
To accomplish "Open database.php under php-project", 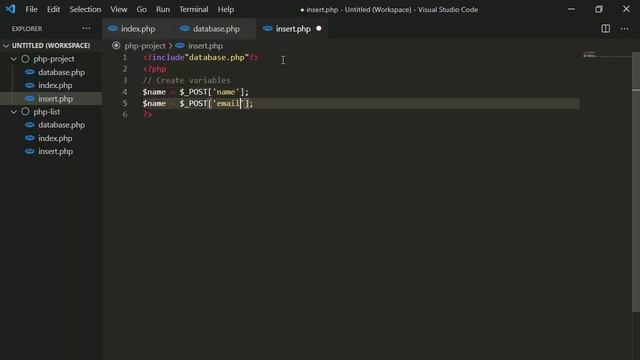I will point(61,72).
